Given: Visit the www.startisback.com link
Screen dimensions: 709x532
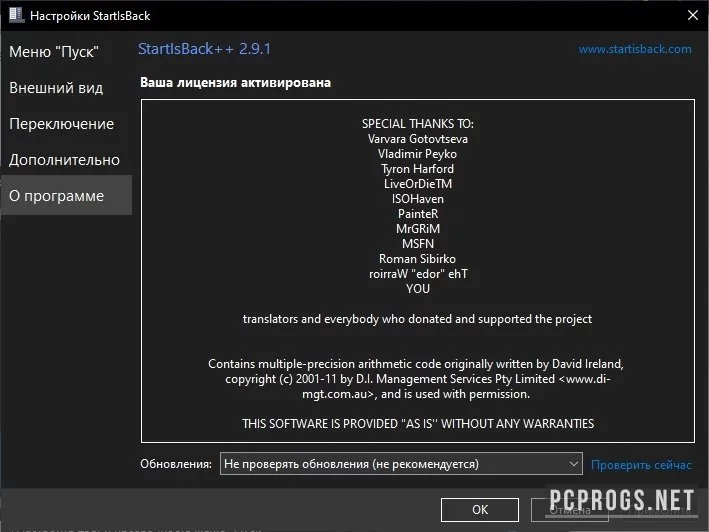Looking at the screenshot, I should tap(635, 49).
